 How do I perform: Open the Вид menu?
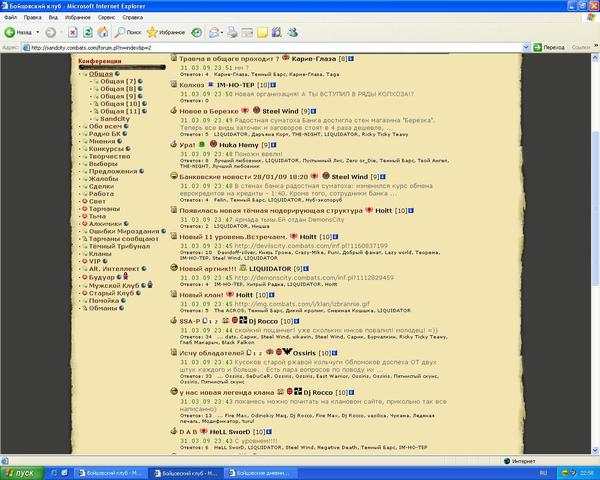(53, 18)
